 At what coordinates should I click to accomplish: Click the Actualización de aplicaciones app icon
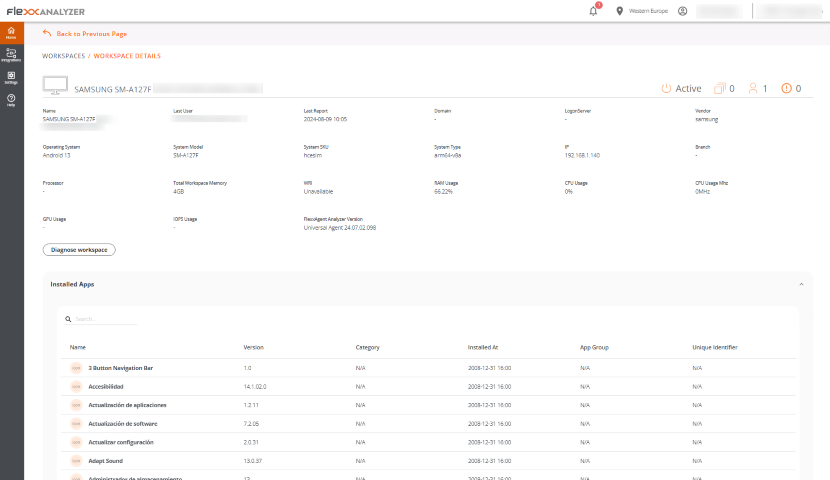(x=76, y=405)
